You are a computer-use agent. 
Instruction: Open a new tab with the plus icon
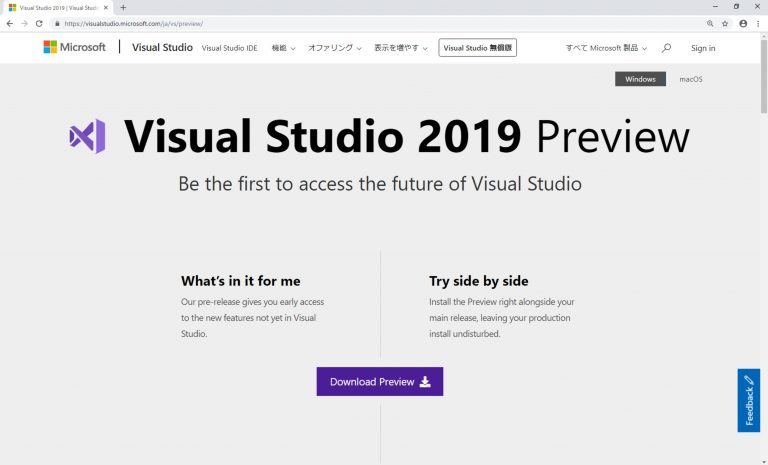click(x=123, y=7)
